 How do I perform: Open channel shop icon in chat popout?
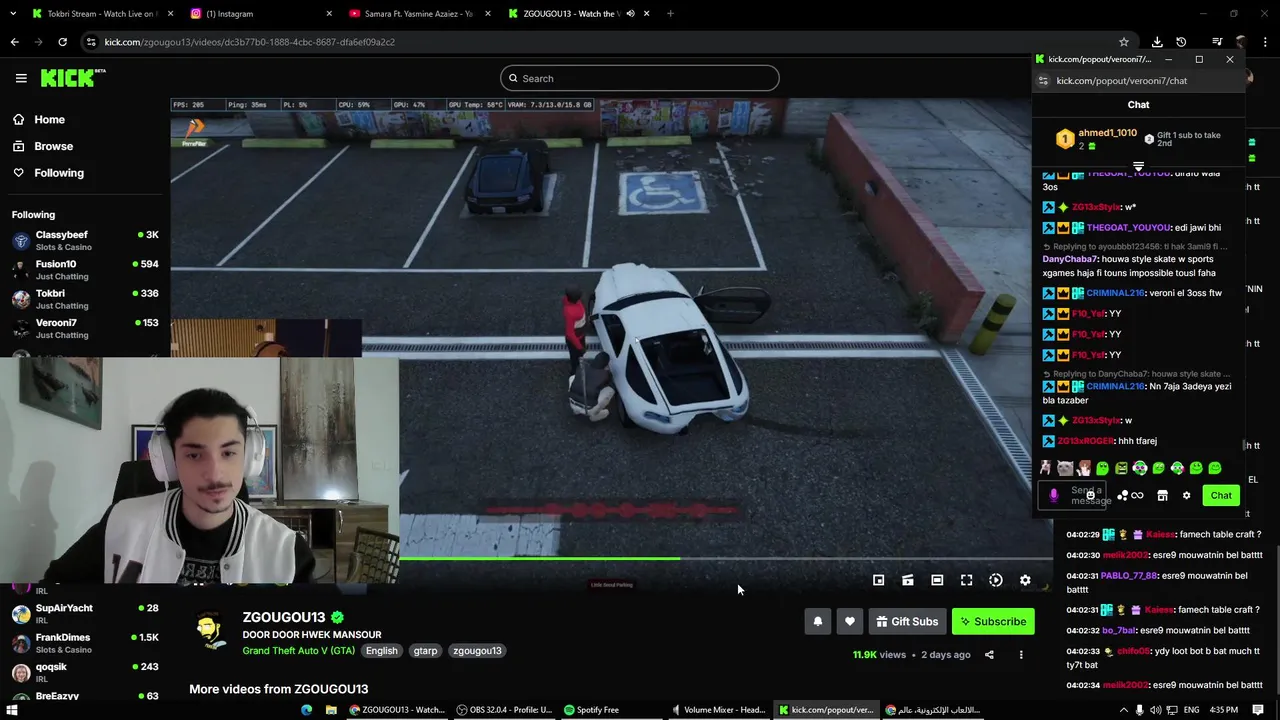(x=1162, y=496)
